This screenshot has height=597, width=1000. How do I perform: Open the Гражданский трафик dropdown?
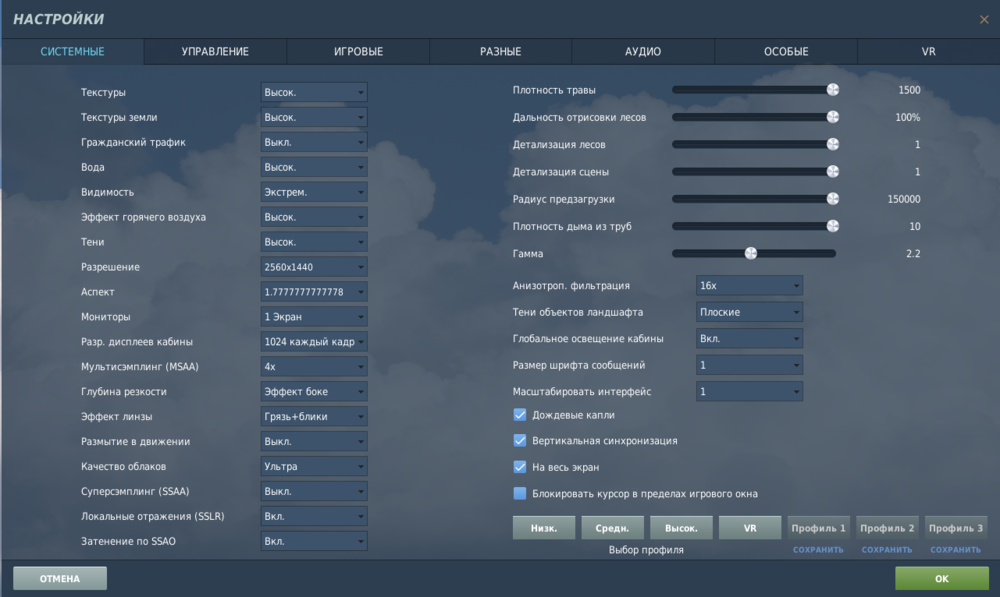coord(314,142)
